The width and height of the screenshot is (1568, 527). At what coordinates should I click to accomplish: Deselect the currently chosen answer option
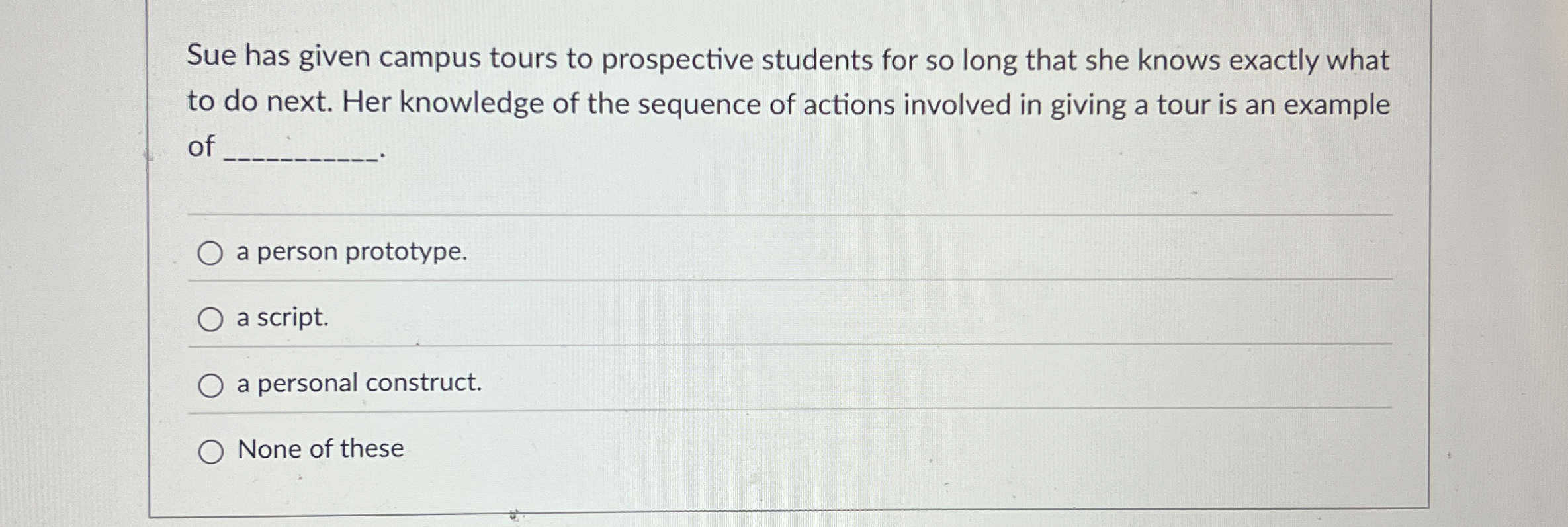pyautogui.click(x=211, y=319)
